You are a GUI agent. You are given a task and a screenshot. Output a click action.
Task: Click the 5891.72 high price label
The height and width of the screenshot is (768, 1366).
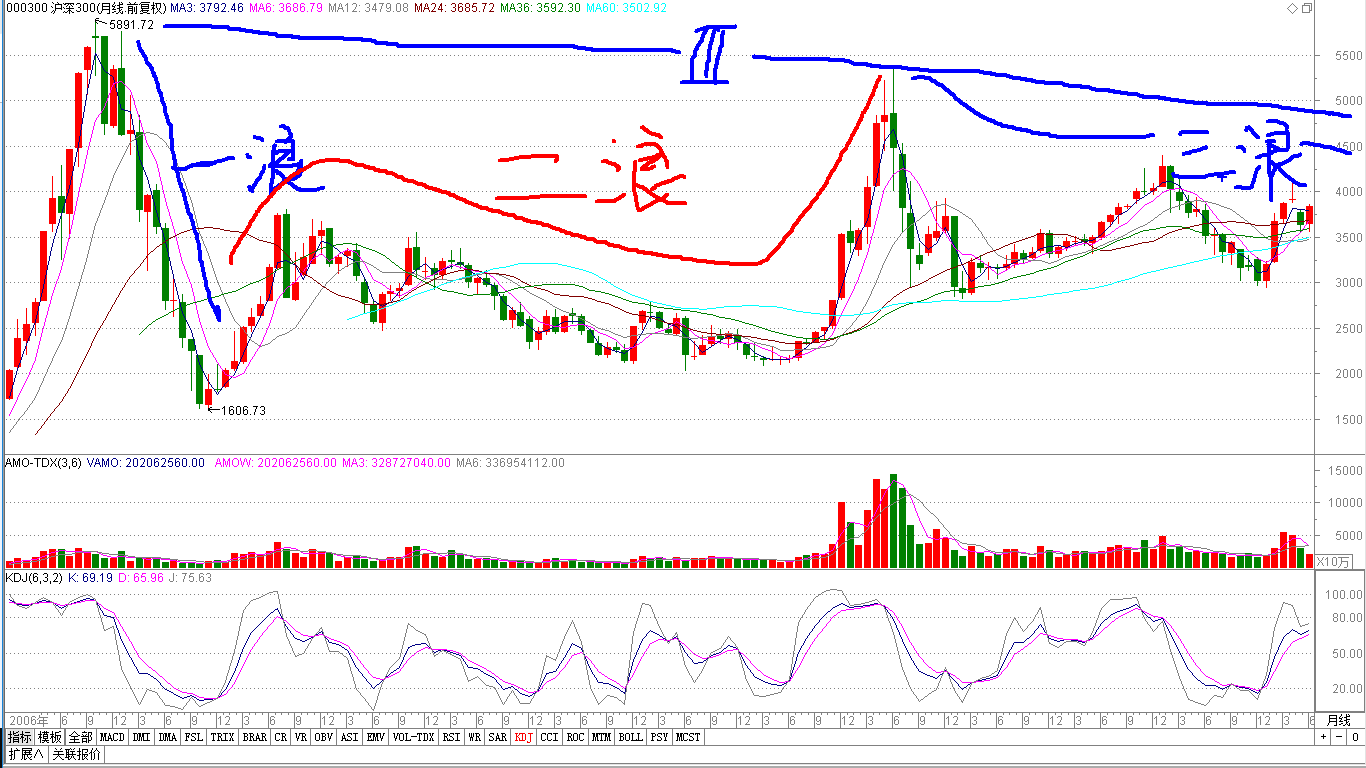tap(131, 25)
